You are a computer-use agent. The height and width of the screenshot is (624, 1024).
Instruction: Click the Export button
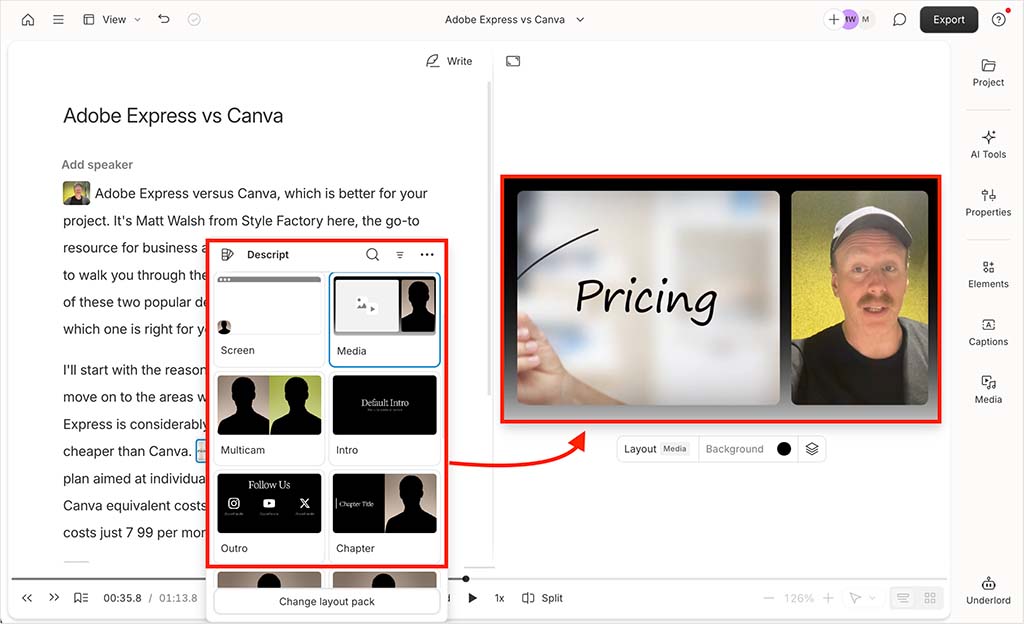click(948, 19)
